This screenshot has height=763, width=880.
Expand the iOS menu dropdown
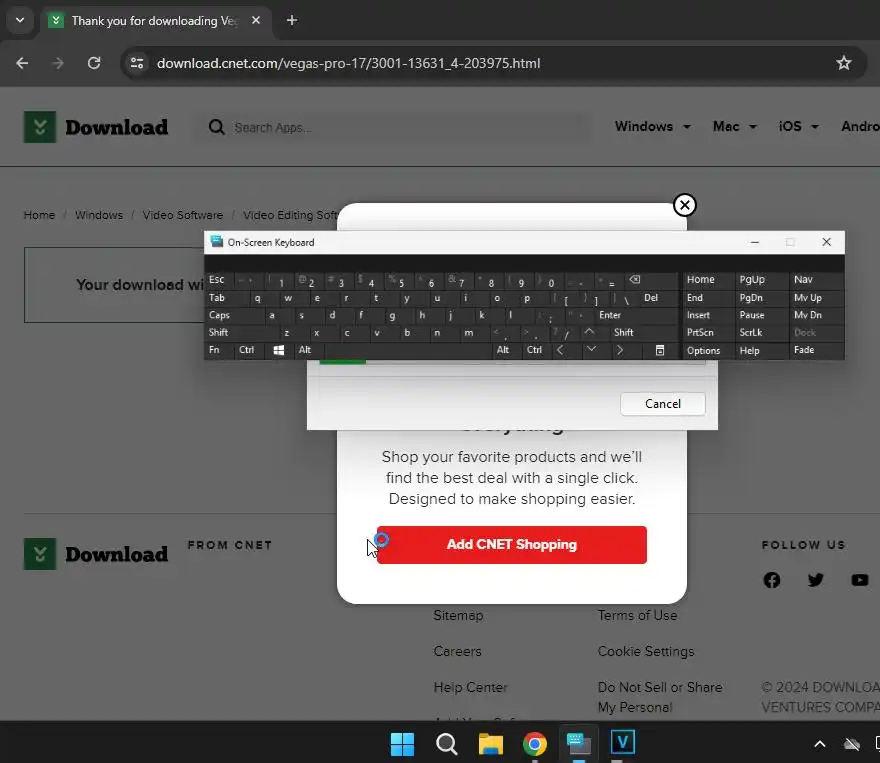click(799, 127)
